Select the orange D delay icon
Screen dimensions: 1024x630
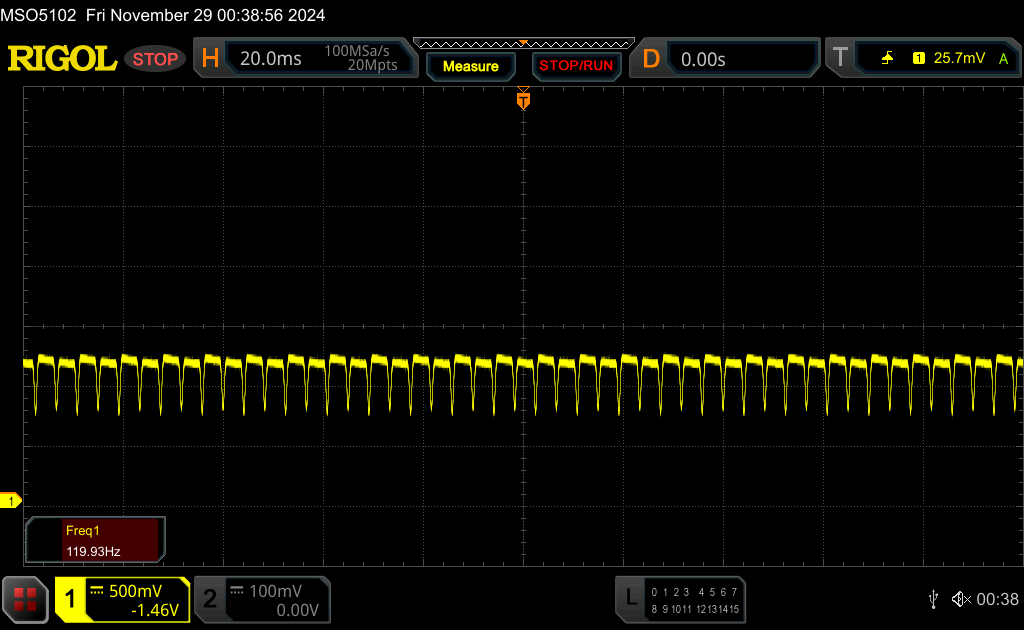tap(651, 59)
